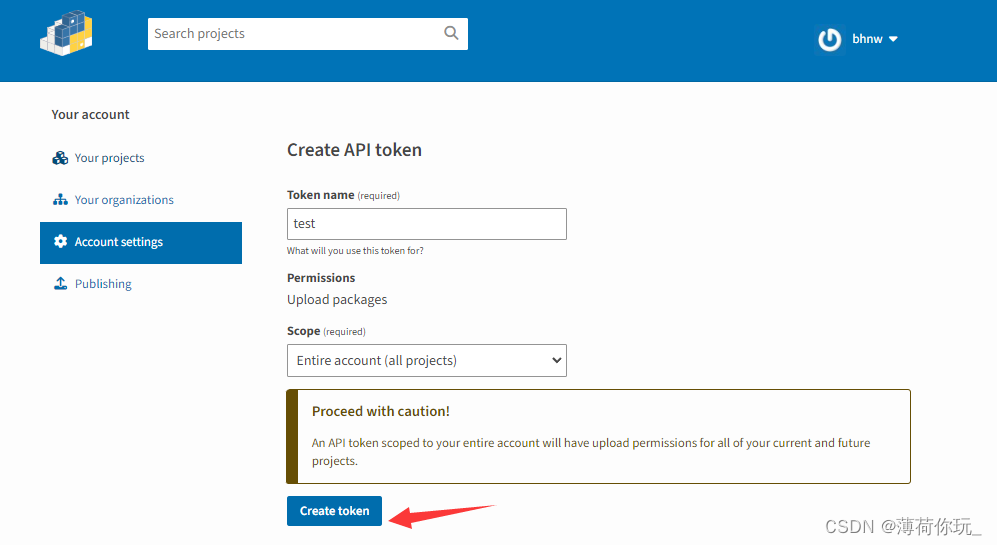The height and width of the screenshot is (545, 997).
Task: Click the sitemap icon beside Your organizations
Action: coord(60,200)
